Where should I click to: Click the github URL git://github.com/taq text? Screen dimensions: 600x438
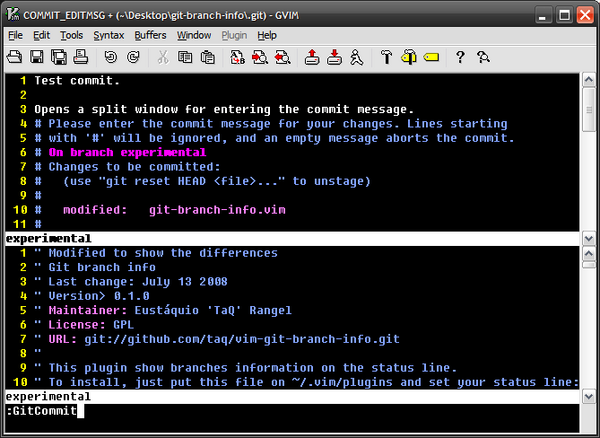point(242,339)
